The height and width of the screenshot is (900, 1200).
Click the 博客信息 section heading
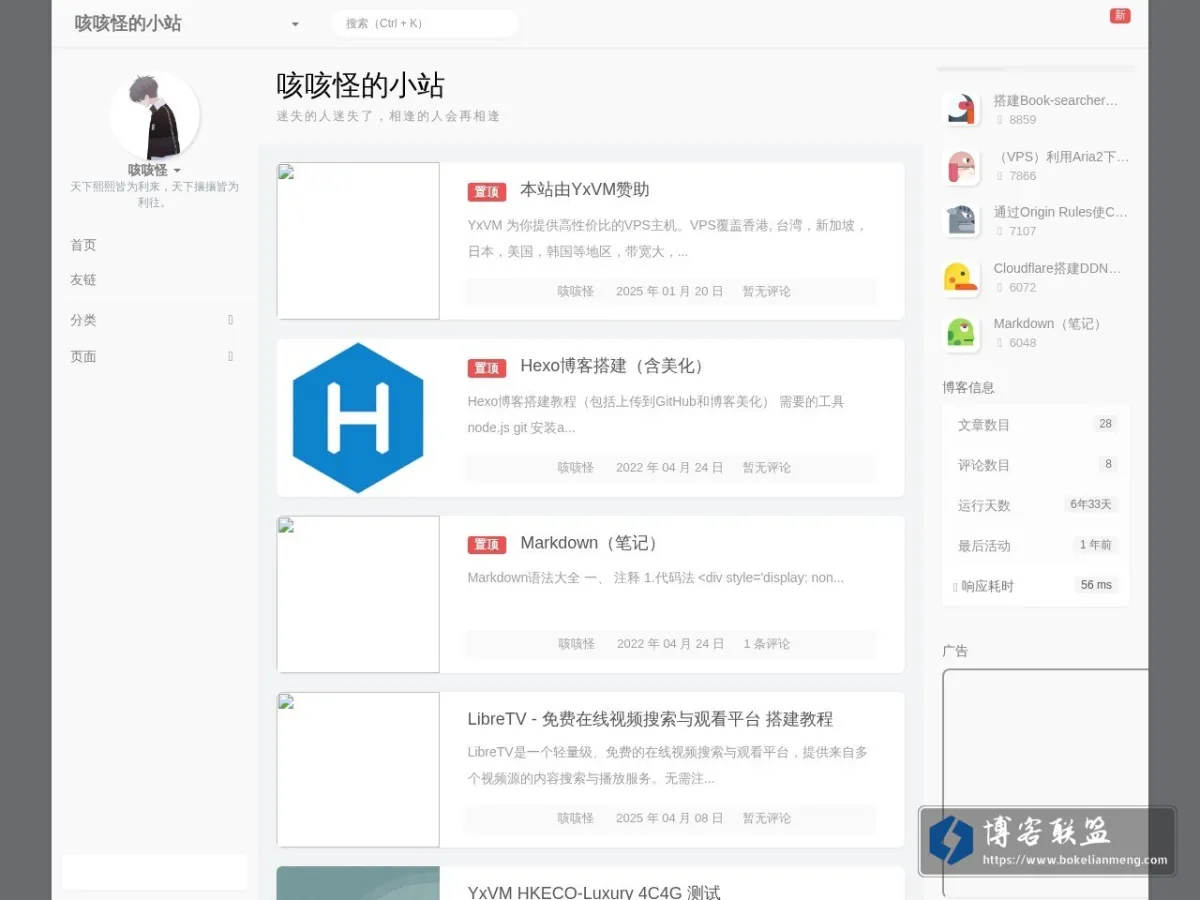(968, 387)
